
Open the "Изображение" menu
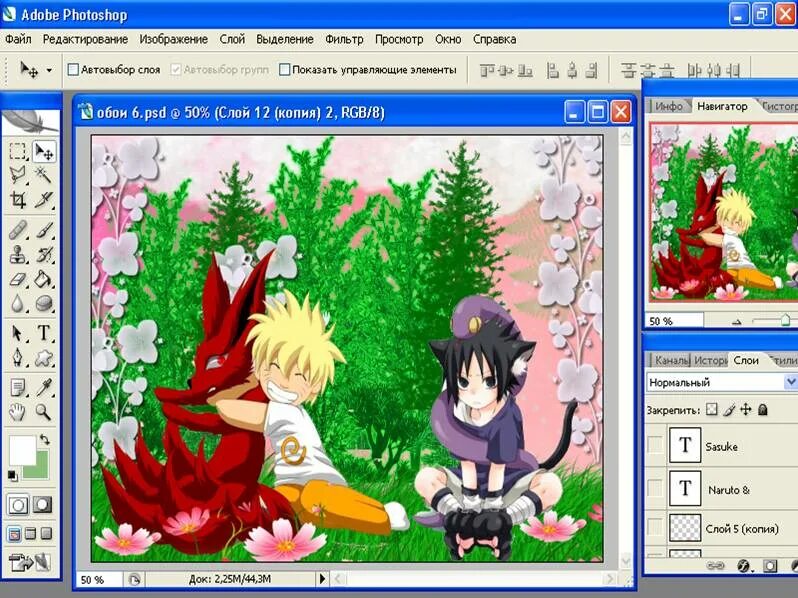click(174, 39)
